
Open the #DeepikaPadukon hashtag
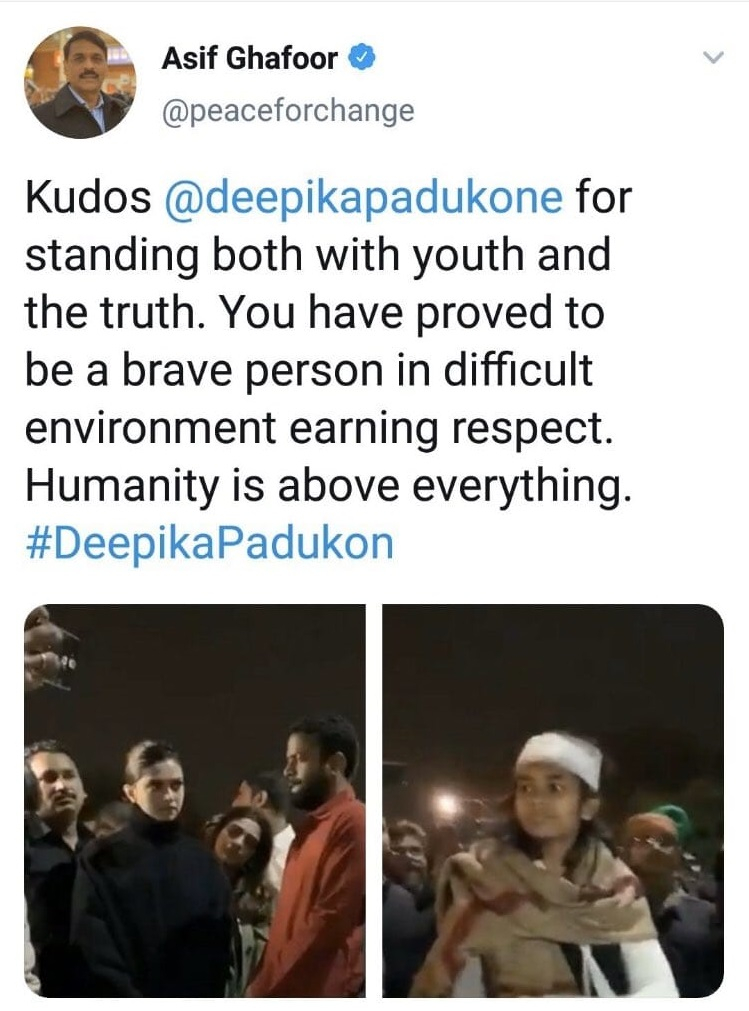tap(209, 543)
